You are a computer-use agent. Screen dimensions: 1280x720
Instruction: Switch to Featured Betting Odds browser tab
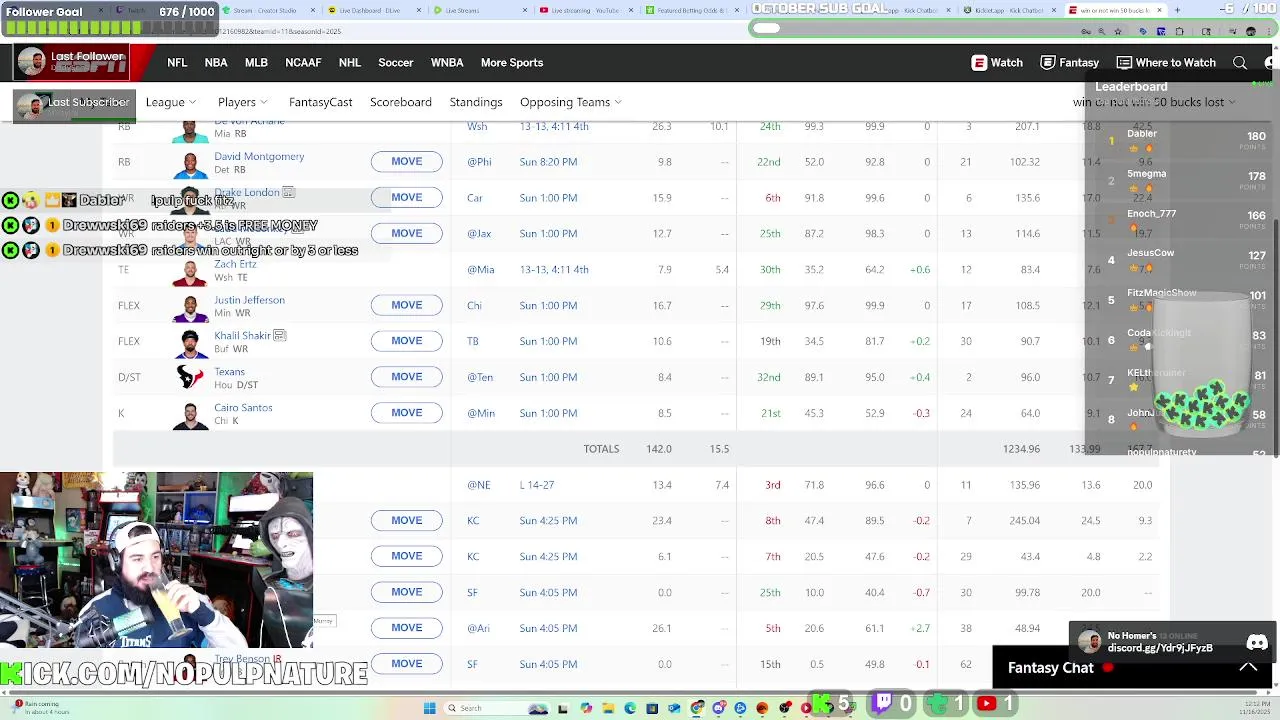point(693,10)
